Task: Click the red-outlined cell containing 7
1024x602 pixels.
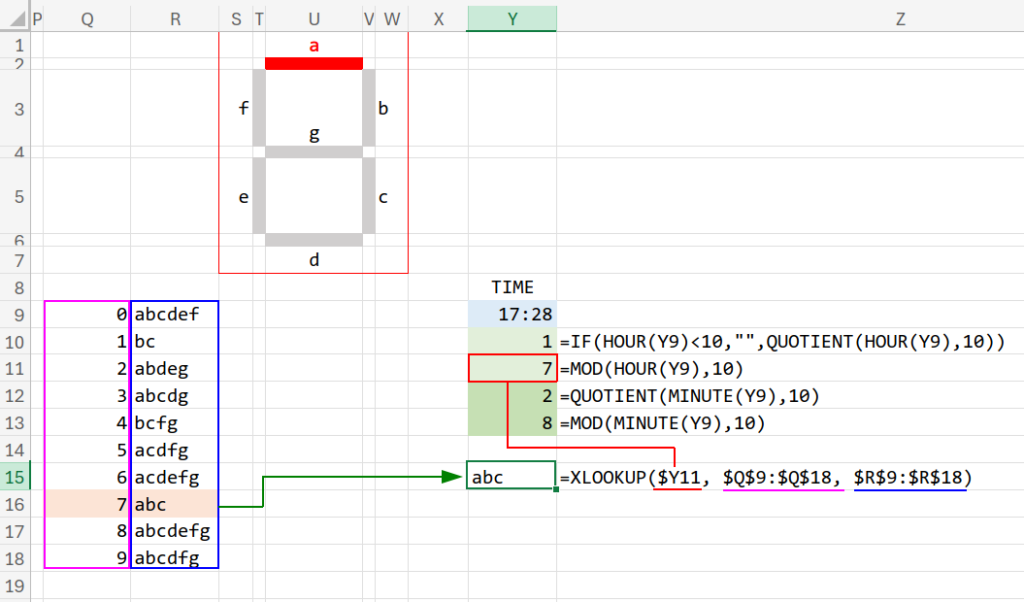Action: 512,368
